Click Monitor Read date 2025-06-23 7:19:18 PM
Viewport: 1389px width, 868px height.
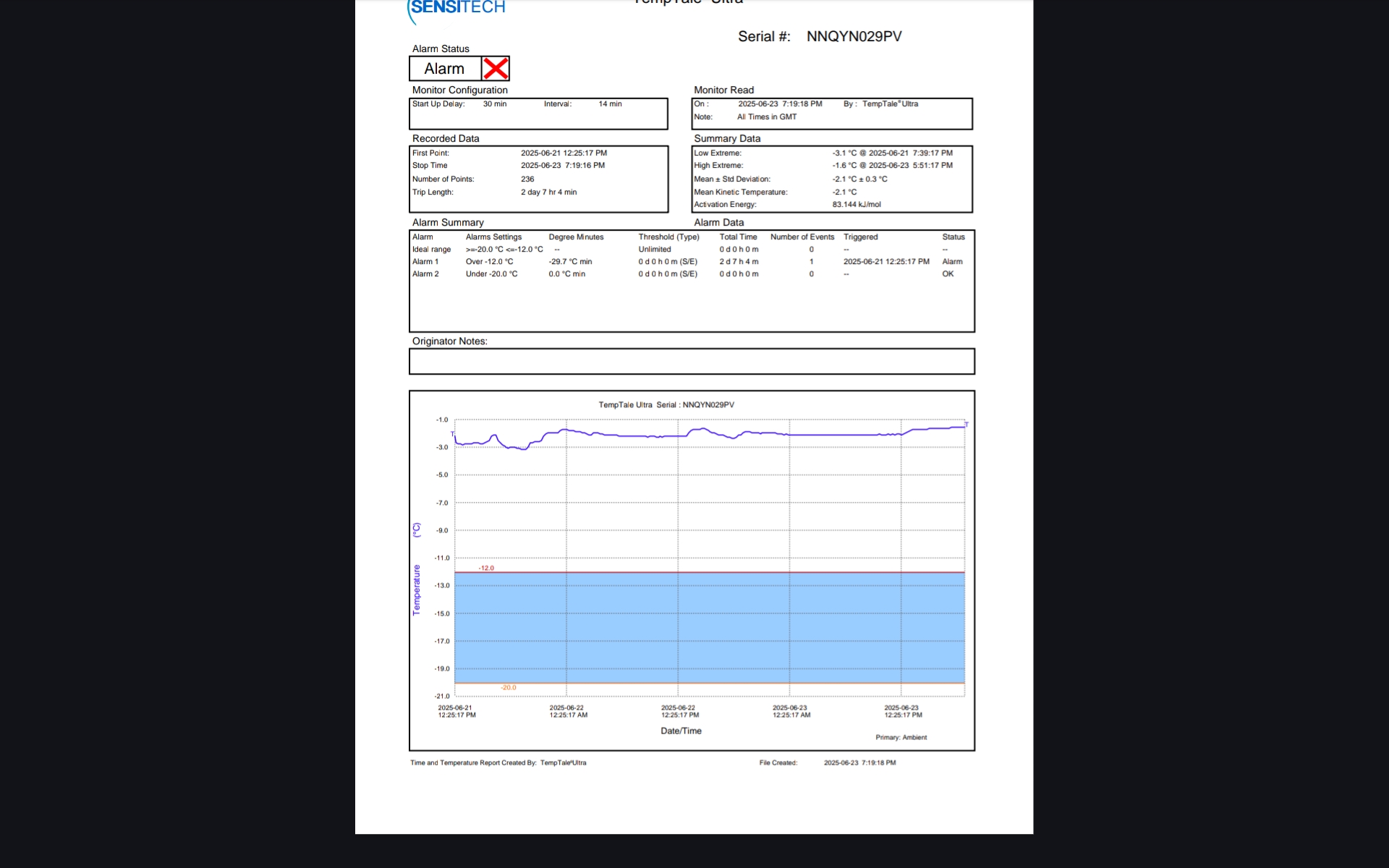click(x=780, y=104)
